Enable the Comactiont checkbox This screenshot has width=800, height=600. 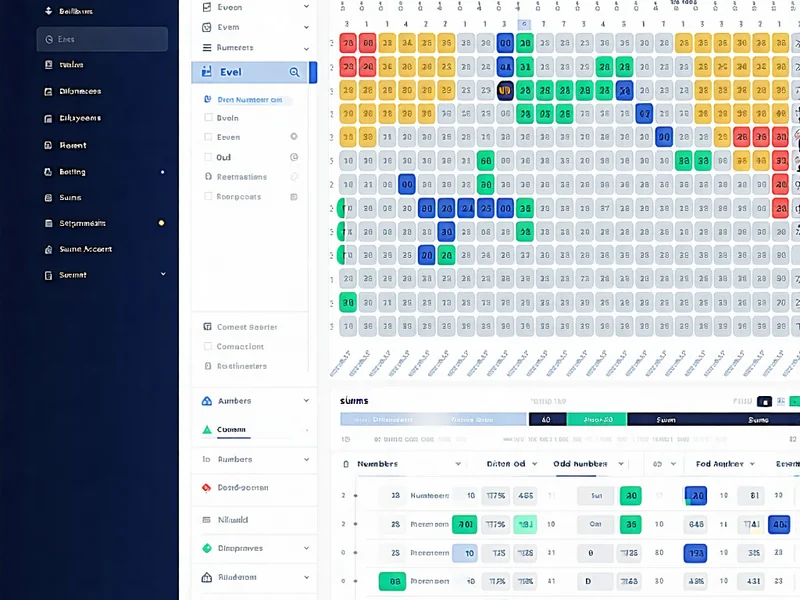[207, 347]
